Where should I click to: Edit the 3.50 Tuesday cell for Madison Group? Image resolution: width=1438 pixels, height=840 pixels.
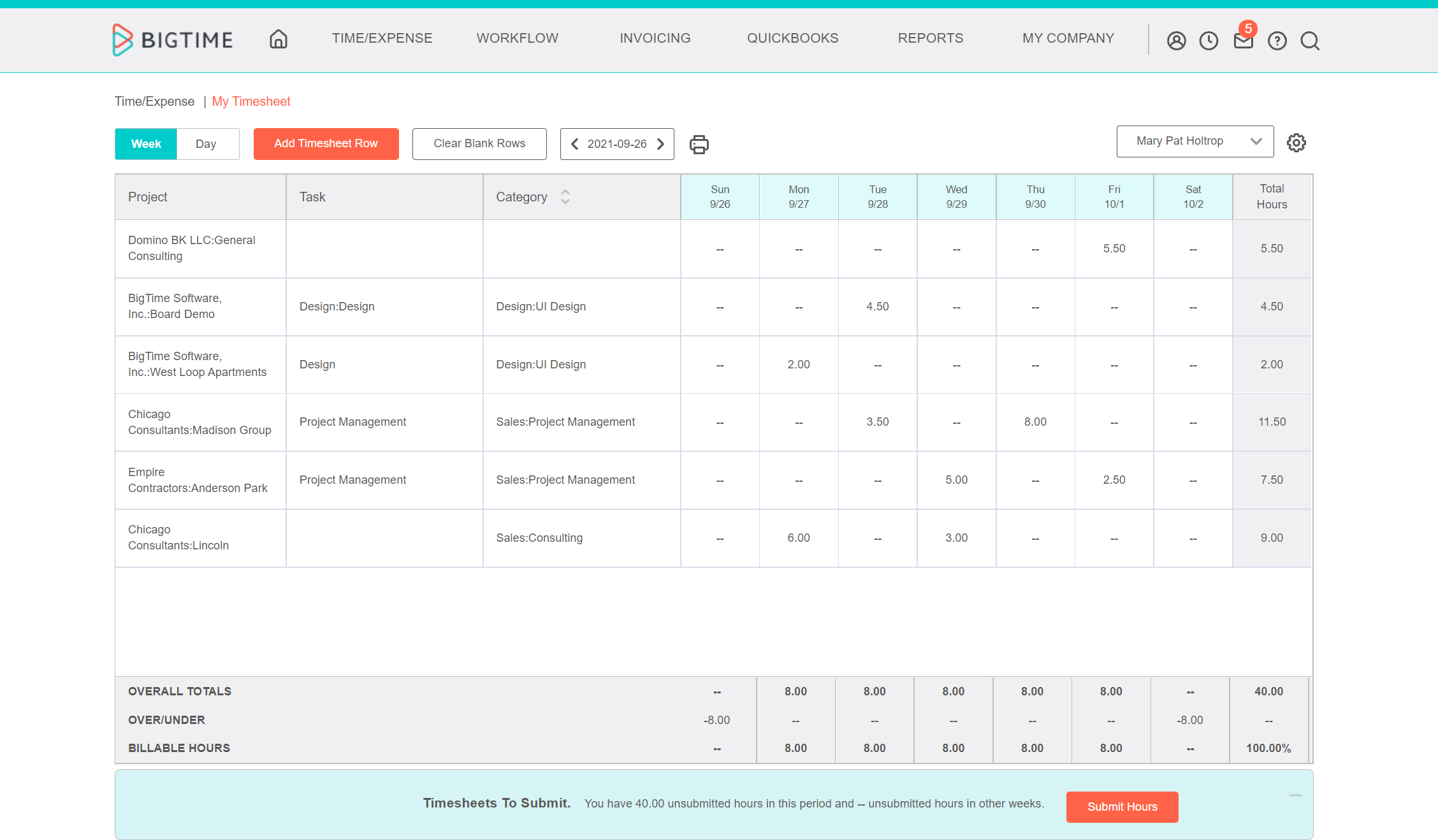[x=878, y=422]
